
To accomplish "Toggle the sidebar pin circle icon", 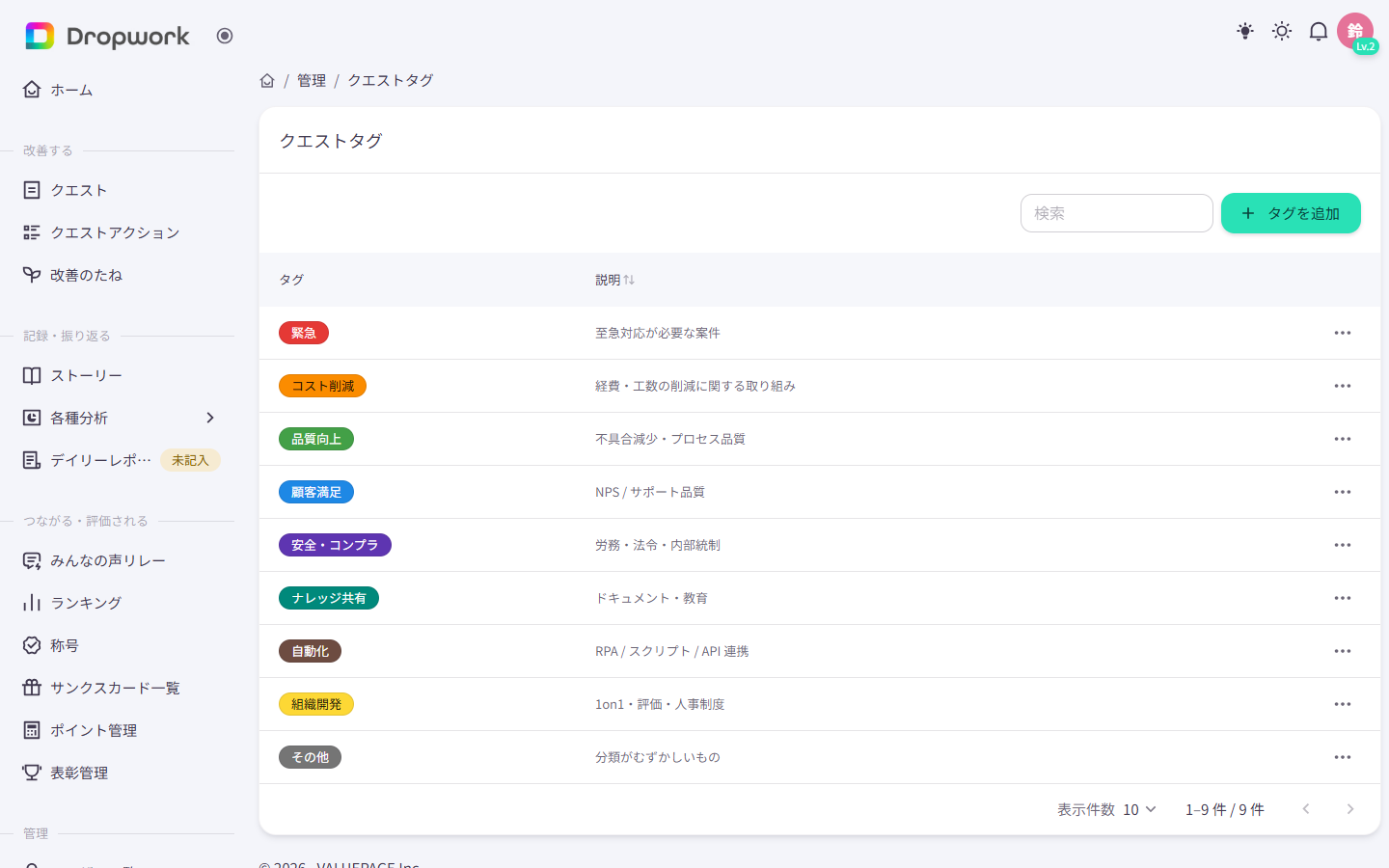I will 225,36.
